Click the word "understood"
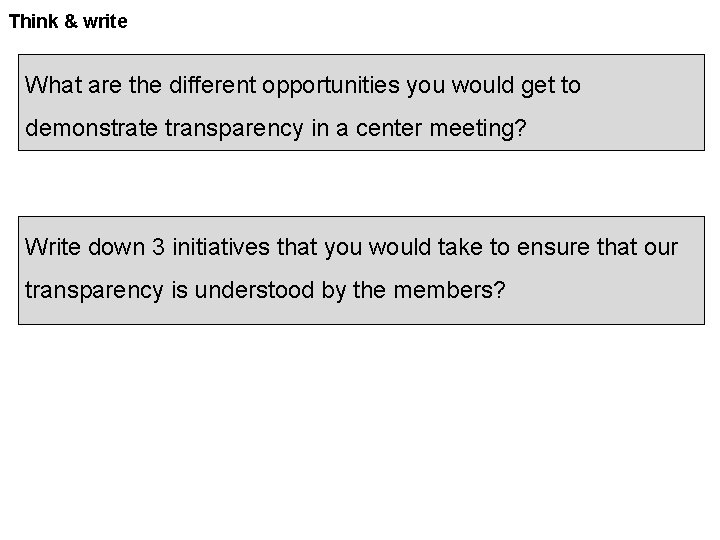The height and width of the screenshot is (540, 720). click(254, 290)
